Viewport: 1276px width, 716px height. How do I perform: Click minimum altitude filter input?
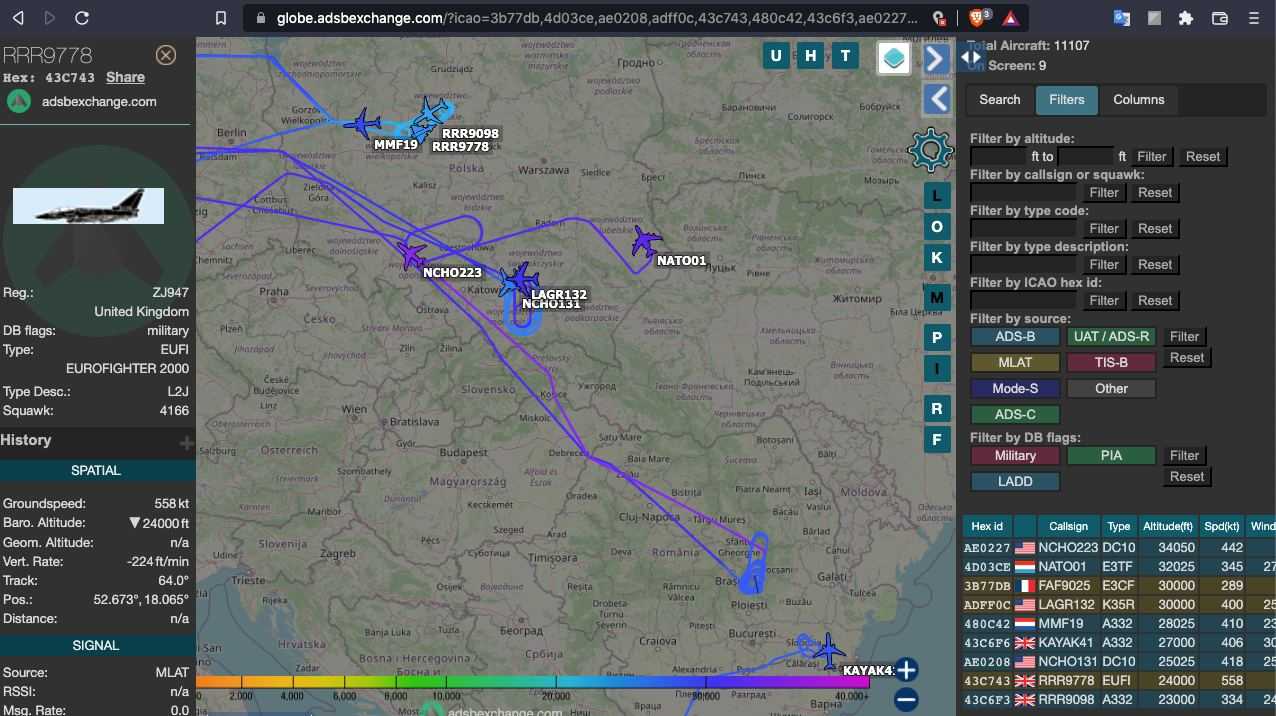(1000, 156)
